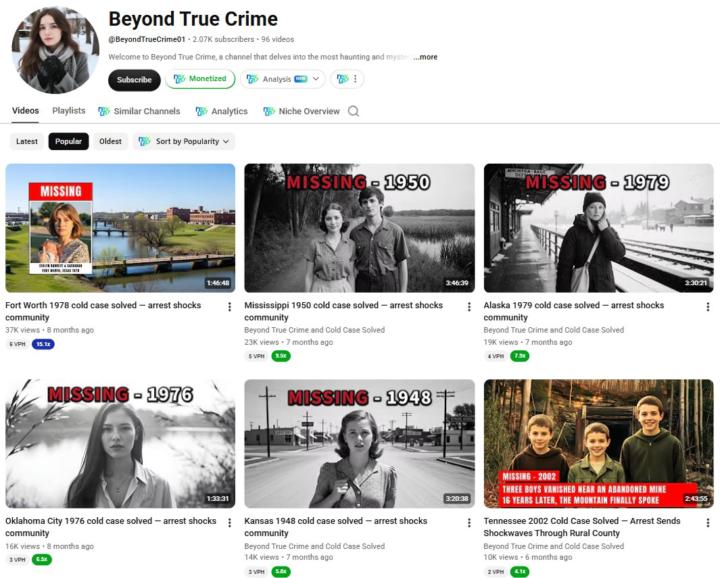The height and width of the screenshot is (578, 720).
Task: Click '37K views • 8 months ago' text
Action: click(x=50, y=330)
